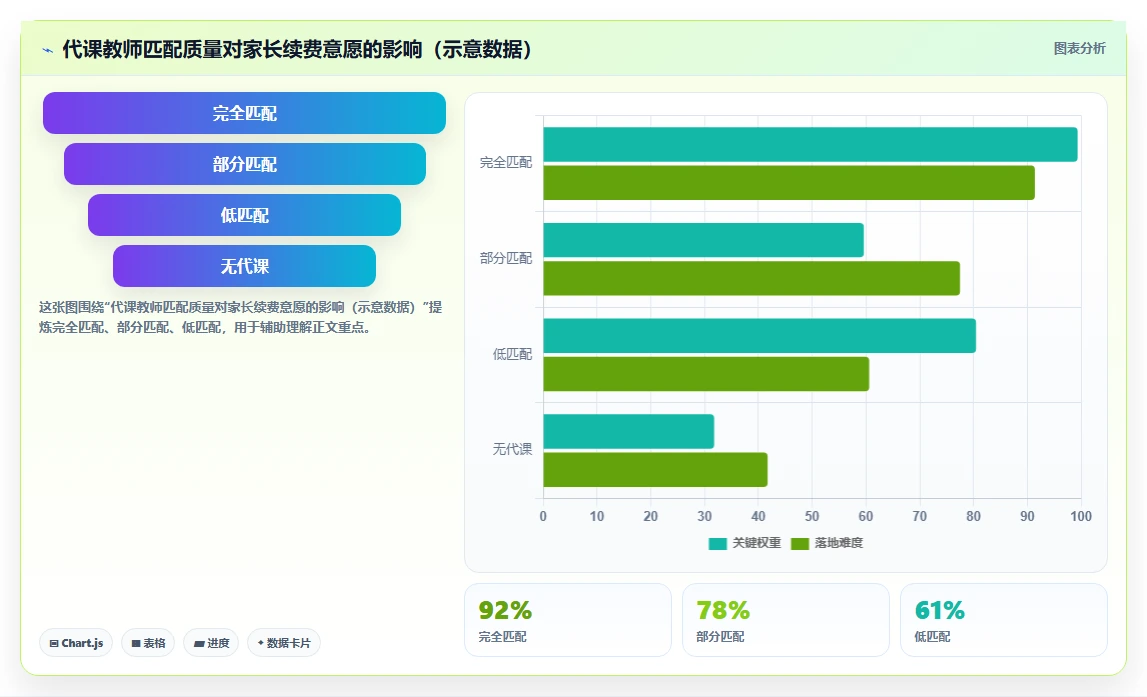This screenshot has width=1147, height=697.
Task: Click the description paragraph starting 这张图围绕
Action: point(240,317)
